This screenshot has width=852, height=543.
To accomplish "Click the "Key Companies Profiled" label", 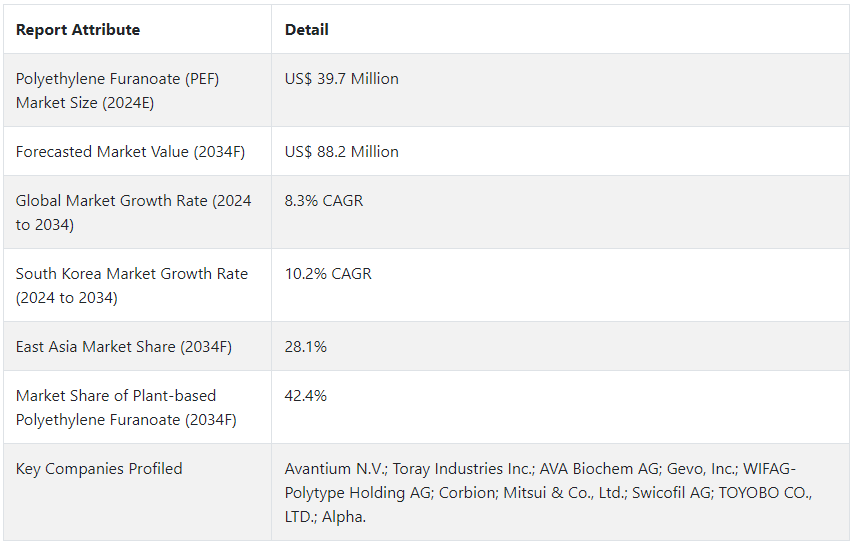I will pos(99,469).
